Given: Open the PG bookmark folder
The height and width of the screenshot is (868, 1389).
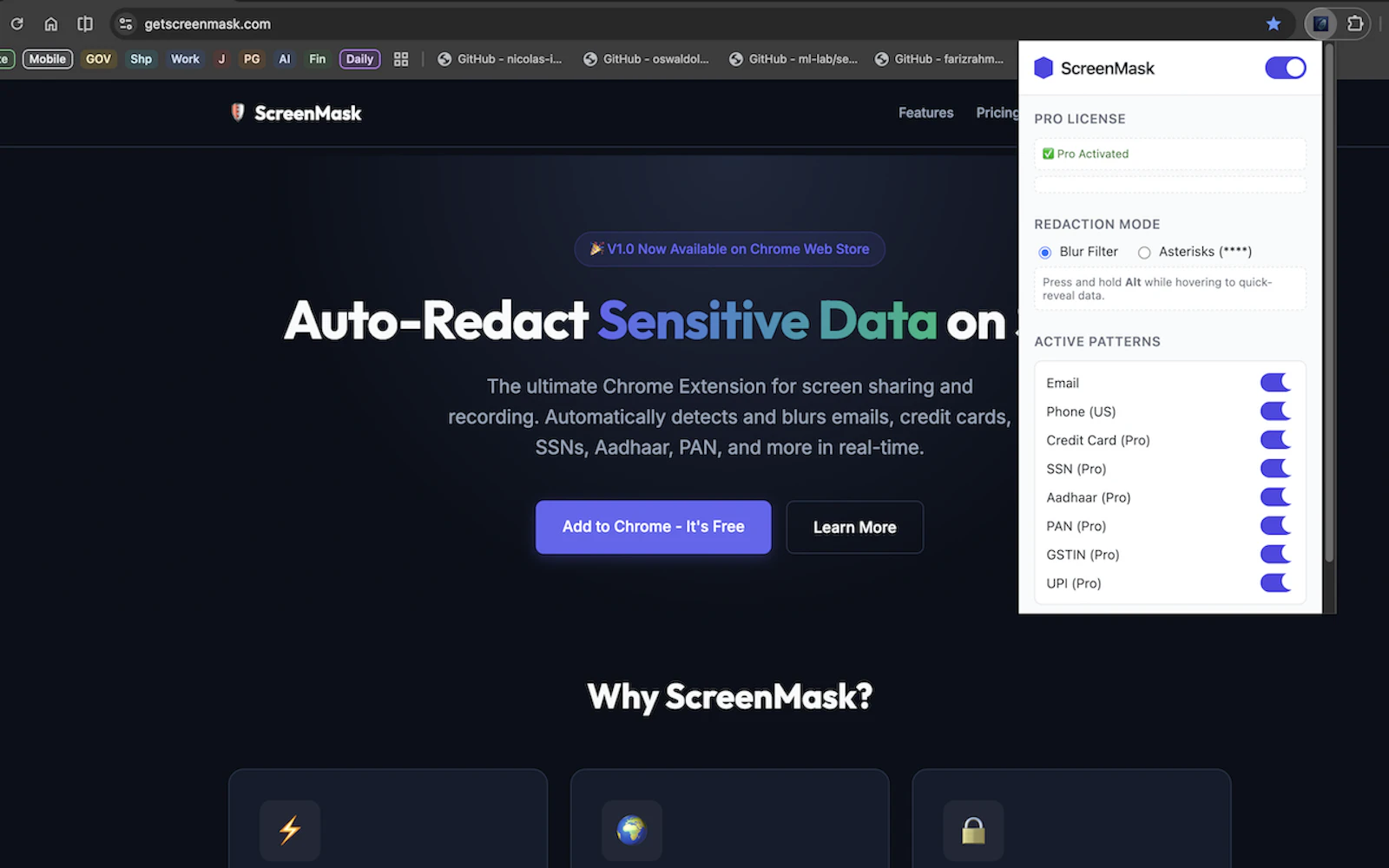Looking at the screenshot, I should coord(252,59).
